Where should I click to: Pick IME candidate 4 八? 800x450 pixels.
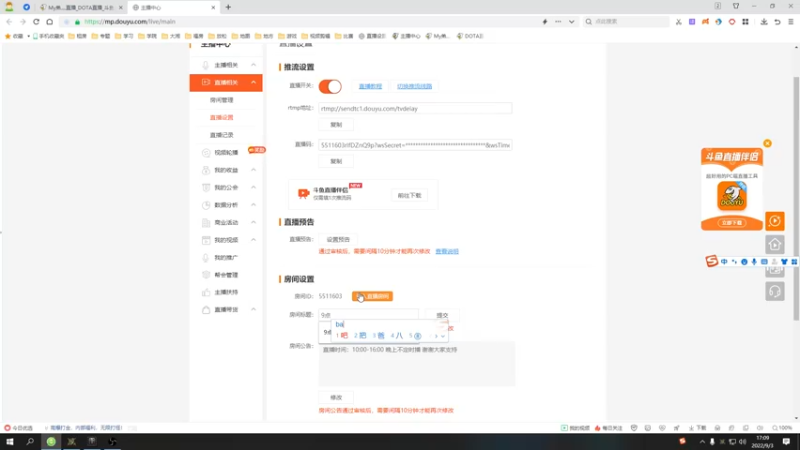397,335
